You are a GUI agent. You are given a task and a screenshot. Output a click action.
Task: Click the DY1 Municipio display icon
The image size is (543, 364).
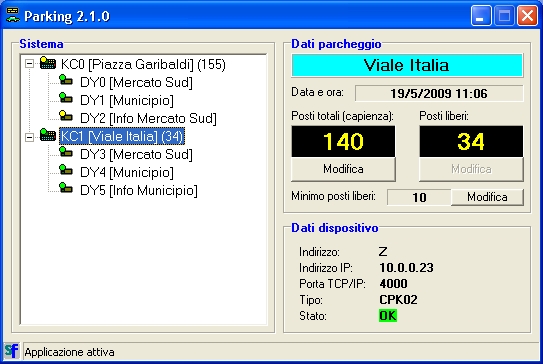pyautogui.click(x=66, y=98)
